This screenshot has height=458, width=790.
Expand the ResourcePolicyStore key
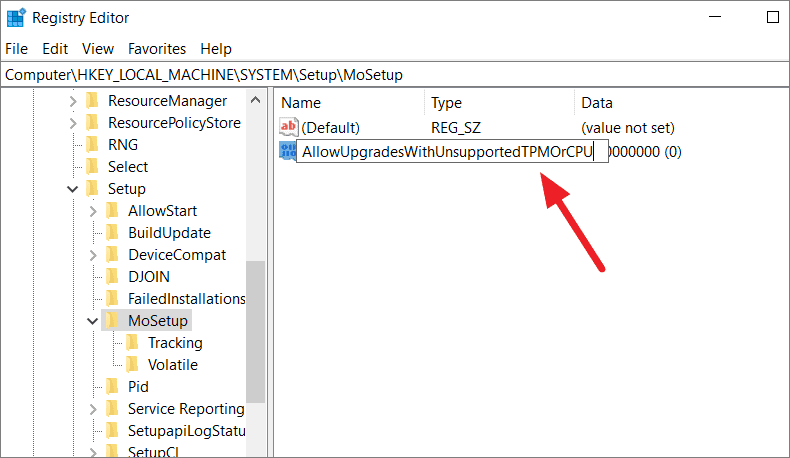pos(73,123)
